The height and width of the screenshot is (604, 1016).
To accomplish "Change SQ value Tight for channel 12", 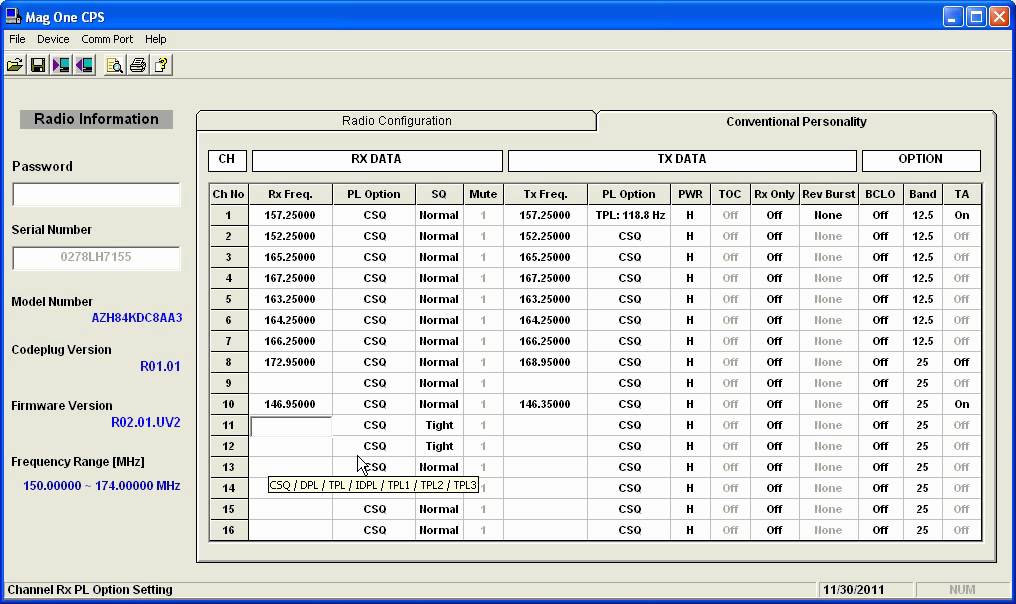I will pos(439,447).
